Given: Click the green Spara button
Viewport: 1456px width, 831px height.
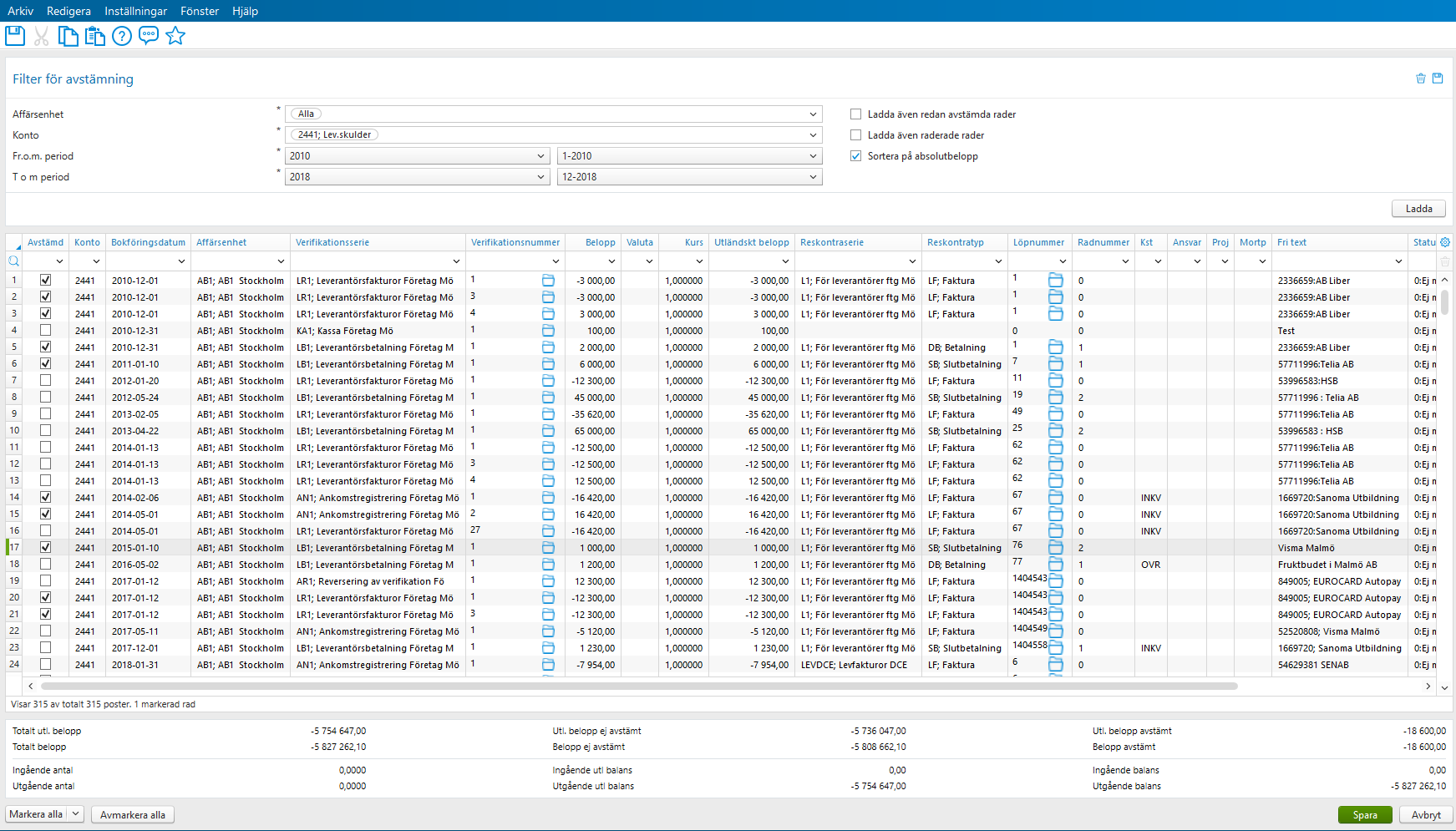Looking at the screenshot, I should tap(1365, 813).
